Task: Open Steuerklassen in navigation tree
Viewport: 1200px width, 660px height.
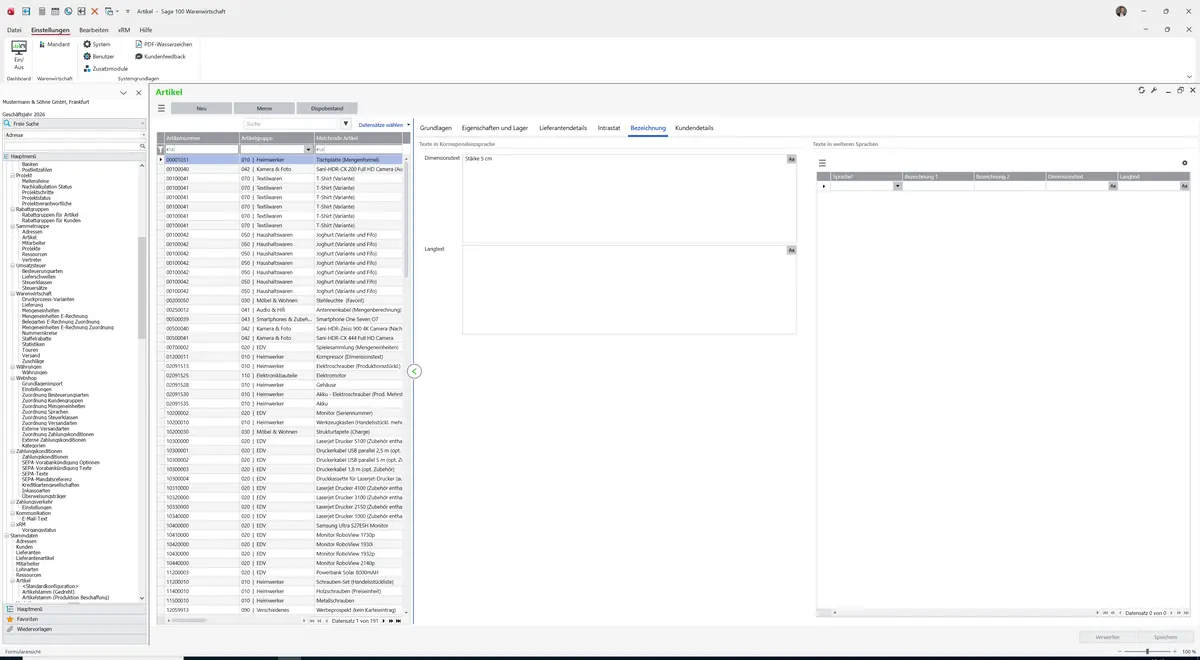Action: click(37, 282)
